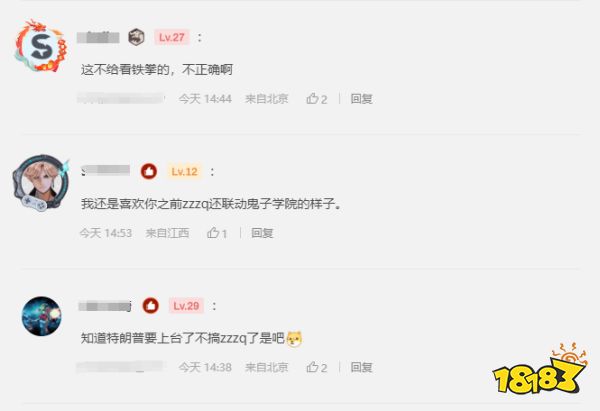The height and width of the screenshot is (411, 600).
Task: Click the hexagon badge beside Lv.27
Action: [x=136, y=37]
